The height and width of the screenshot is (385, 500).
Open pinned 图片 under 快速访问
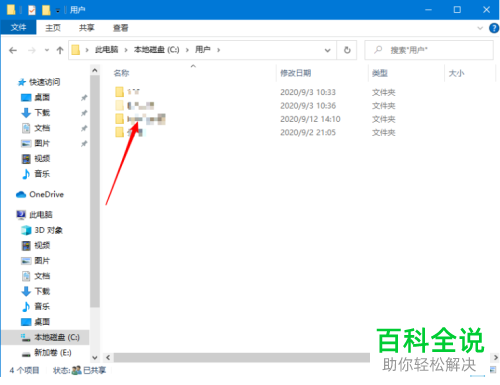(42, 143)
